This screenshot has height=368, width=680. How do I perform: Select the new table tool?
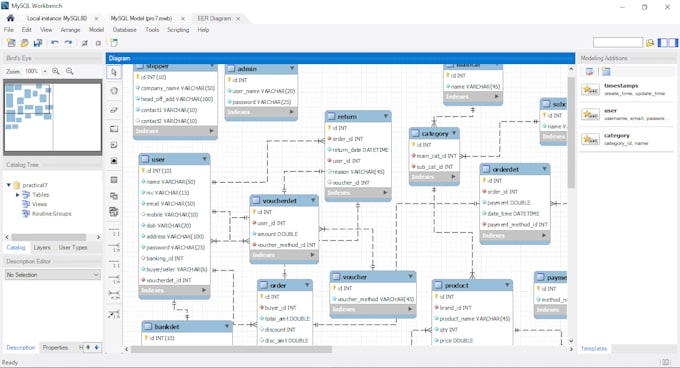pos(114,179)
